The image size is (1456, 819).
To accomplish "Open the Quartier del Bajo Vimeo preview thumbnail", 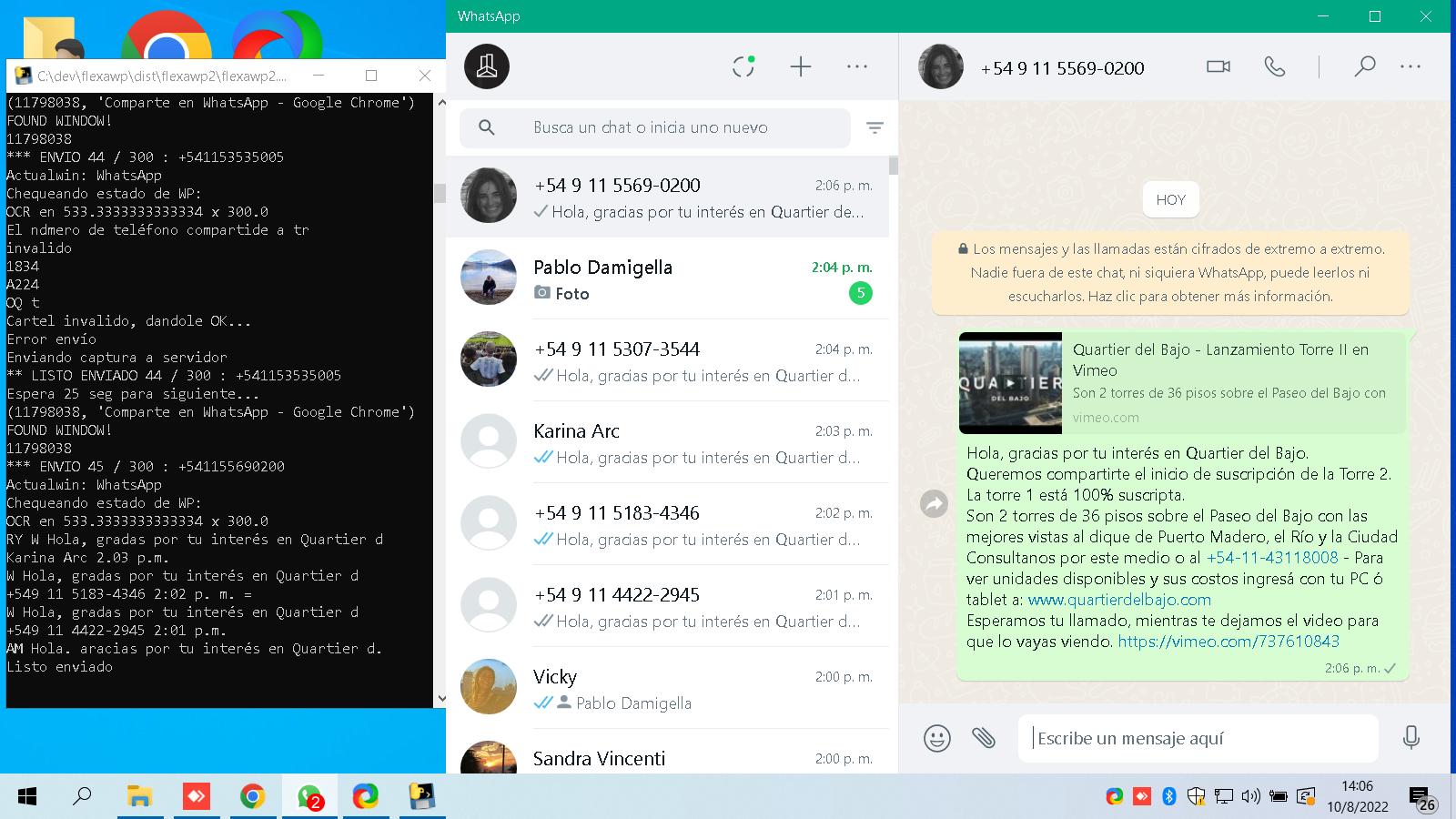I will [1010, 383].
